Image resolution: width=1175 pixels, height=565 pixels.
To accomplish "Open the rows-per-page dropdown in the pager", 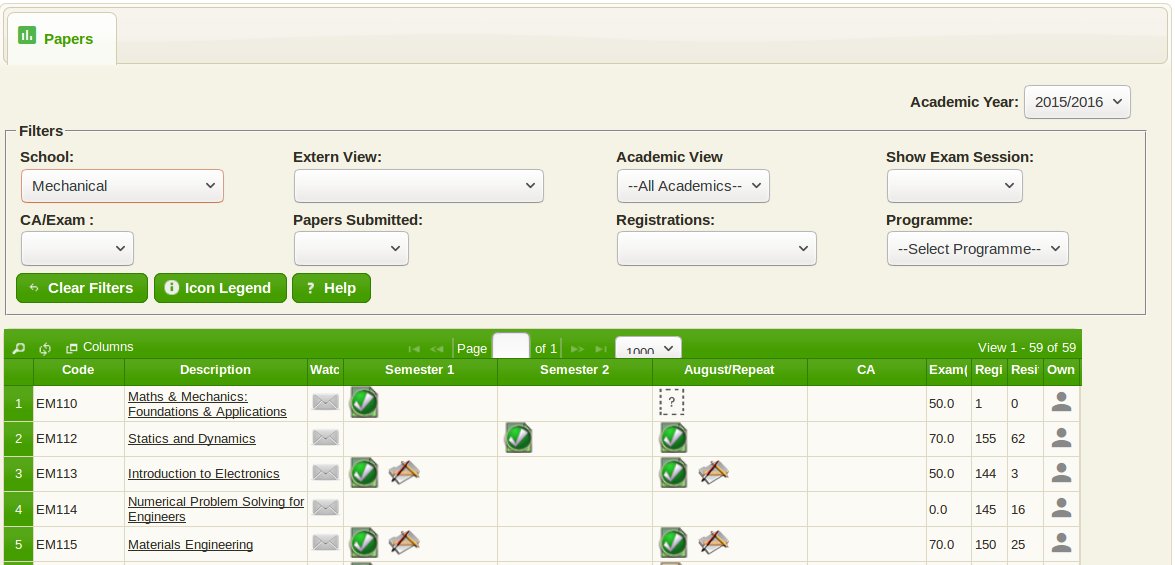I will [x=648, y=349].
